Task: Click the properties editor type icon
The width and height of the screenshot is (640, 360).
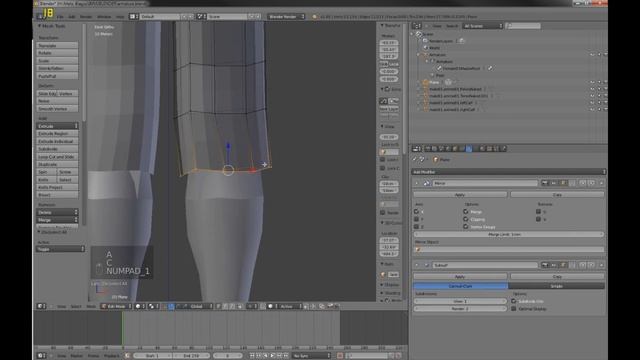Action: (416, 149)
